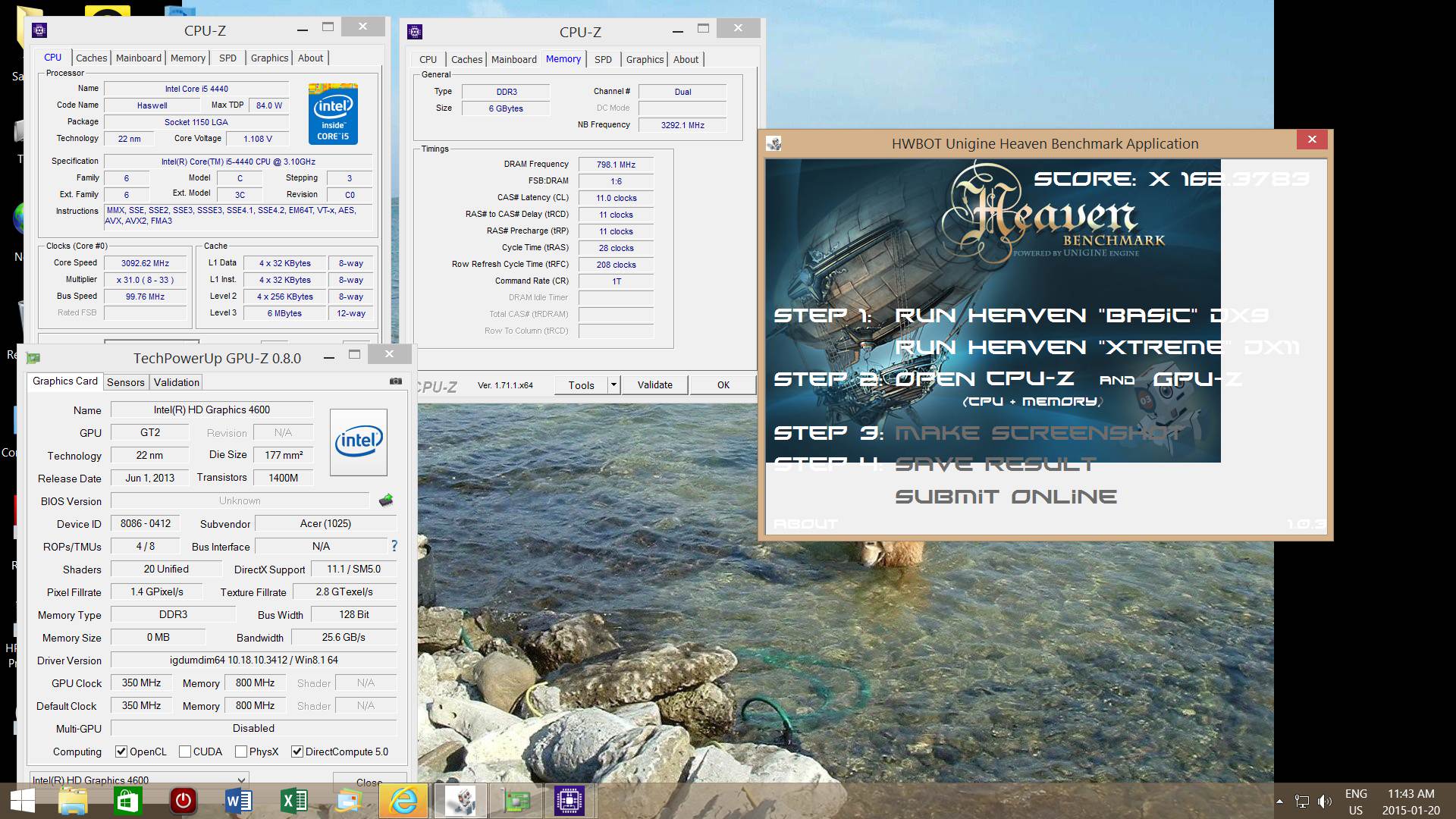Click ENG US input language indicator
Screen dimensions: 1456x819
tap(1356, 802)
